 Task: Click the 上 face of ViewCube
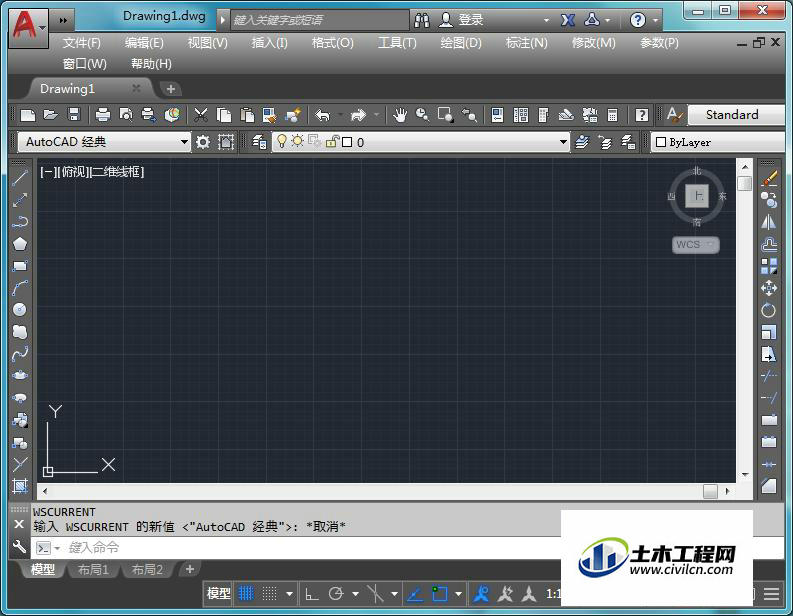point(697,196)
